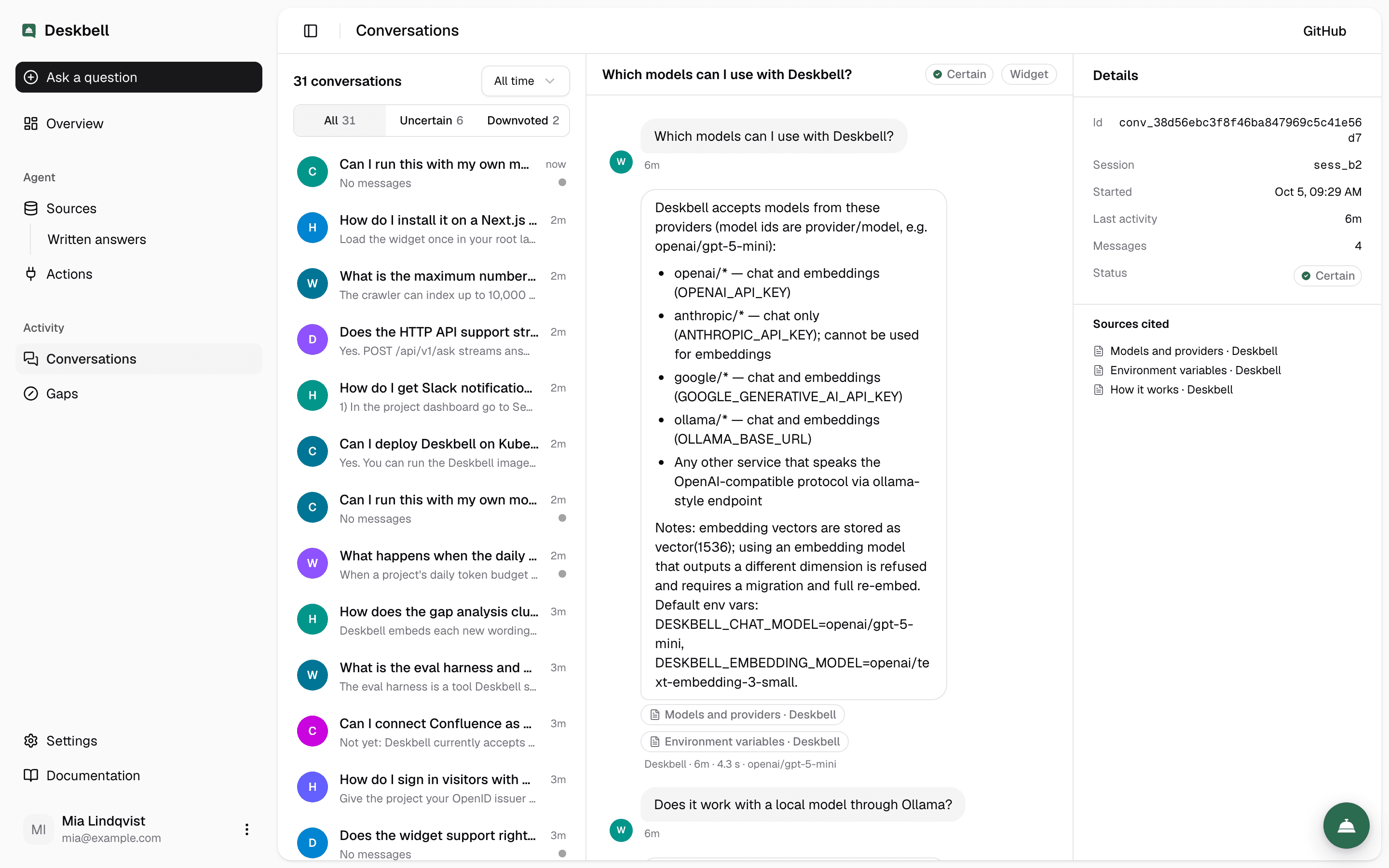The width and height of the screenshot is (1389, 868).
Task: Go to Overview page
Action: (139, 123)
